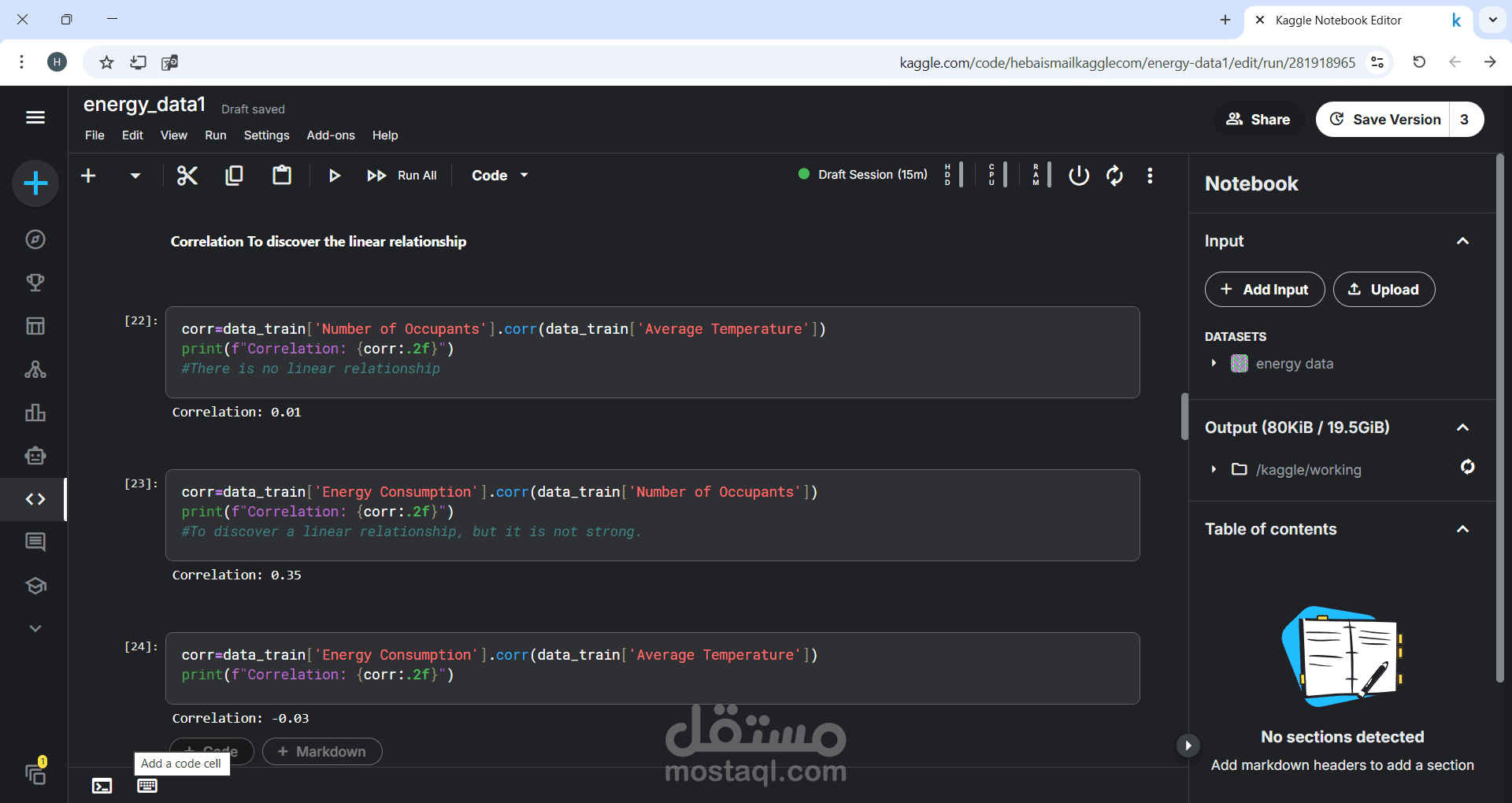Run the current cell with play icon

click(334, 176)
